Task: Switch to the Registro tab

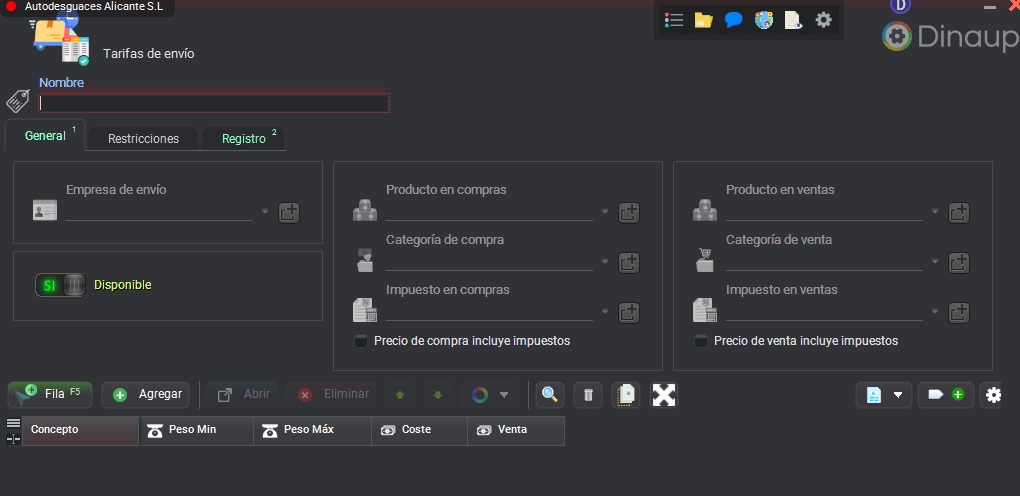Action: pyautogui.click(x=244, y=138)
